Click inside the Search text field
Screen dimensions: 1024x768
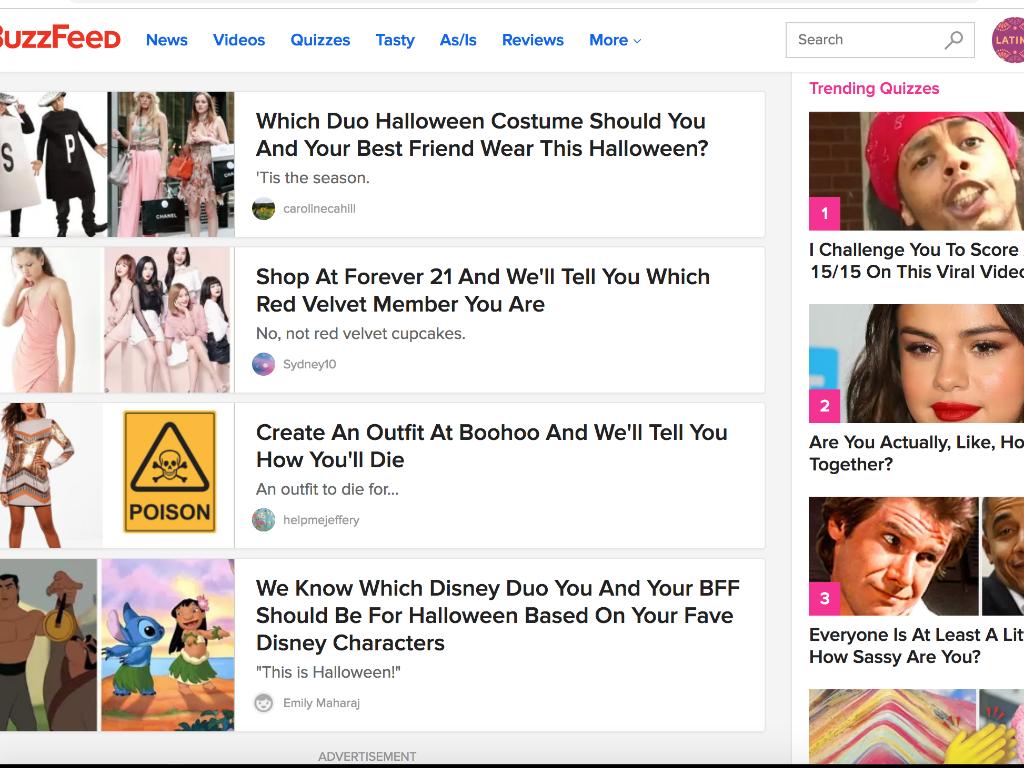click(x=862, y=40)
